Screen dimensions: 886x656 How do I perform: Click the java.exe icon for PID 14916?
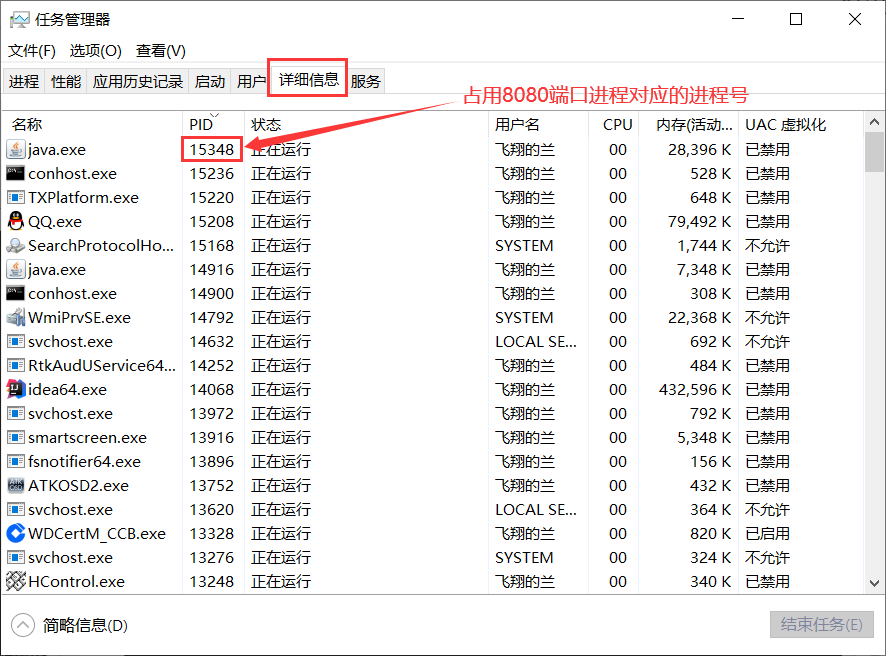(x=16, y=269)
